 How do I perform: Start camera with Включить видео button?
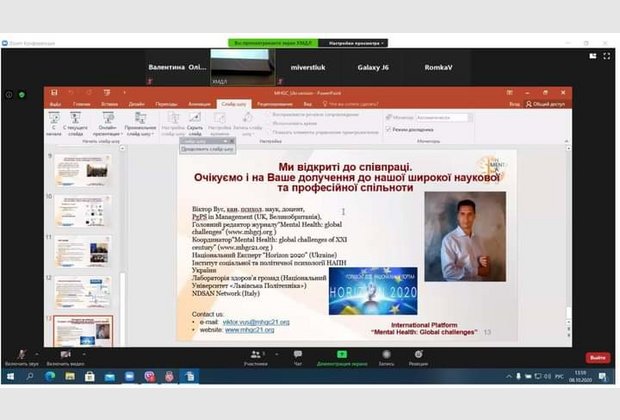point(64,356)
